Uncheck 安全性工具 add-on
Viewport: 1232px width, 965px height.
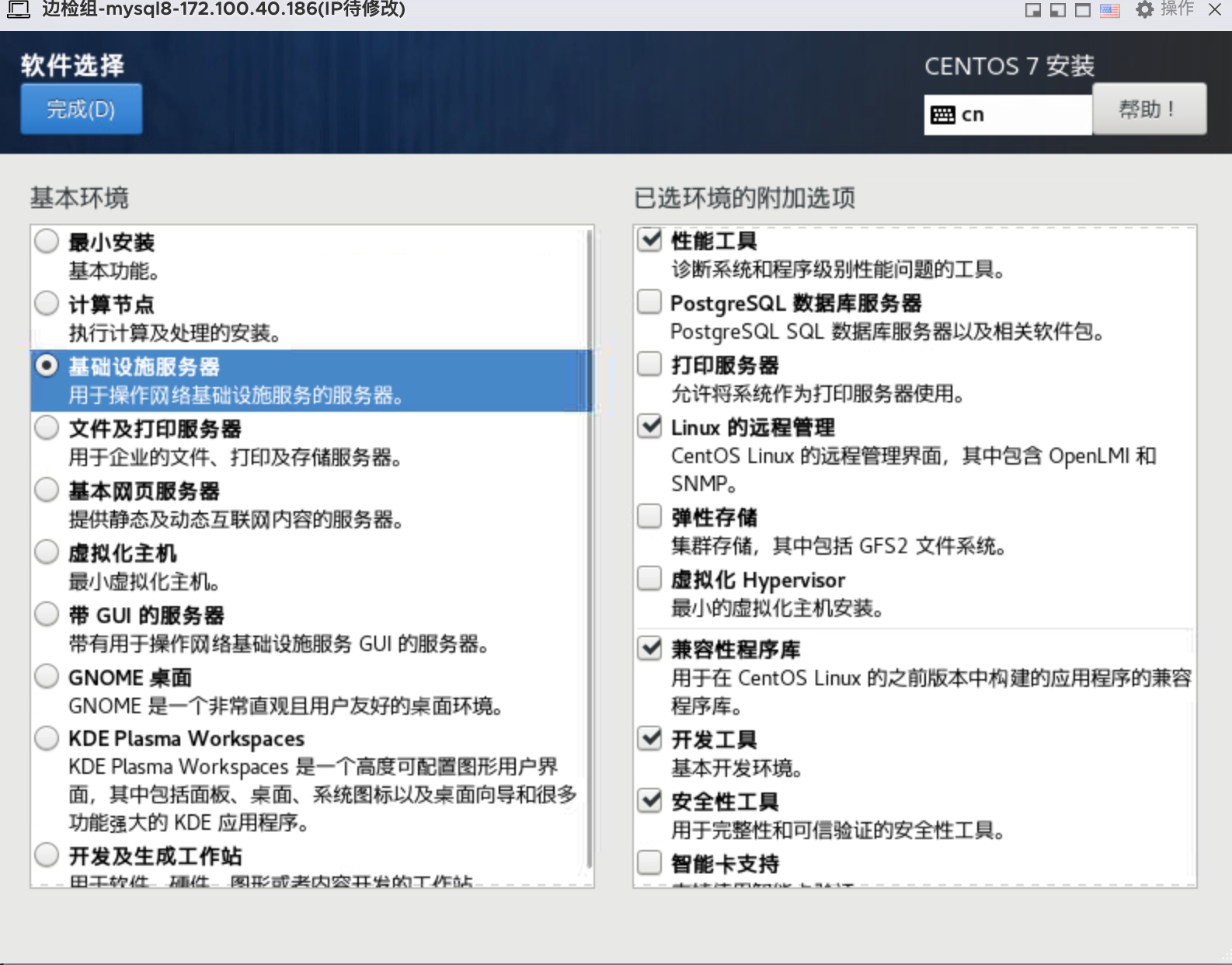[x=649, y=800]
